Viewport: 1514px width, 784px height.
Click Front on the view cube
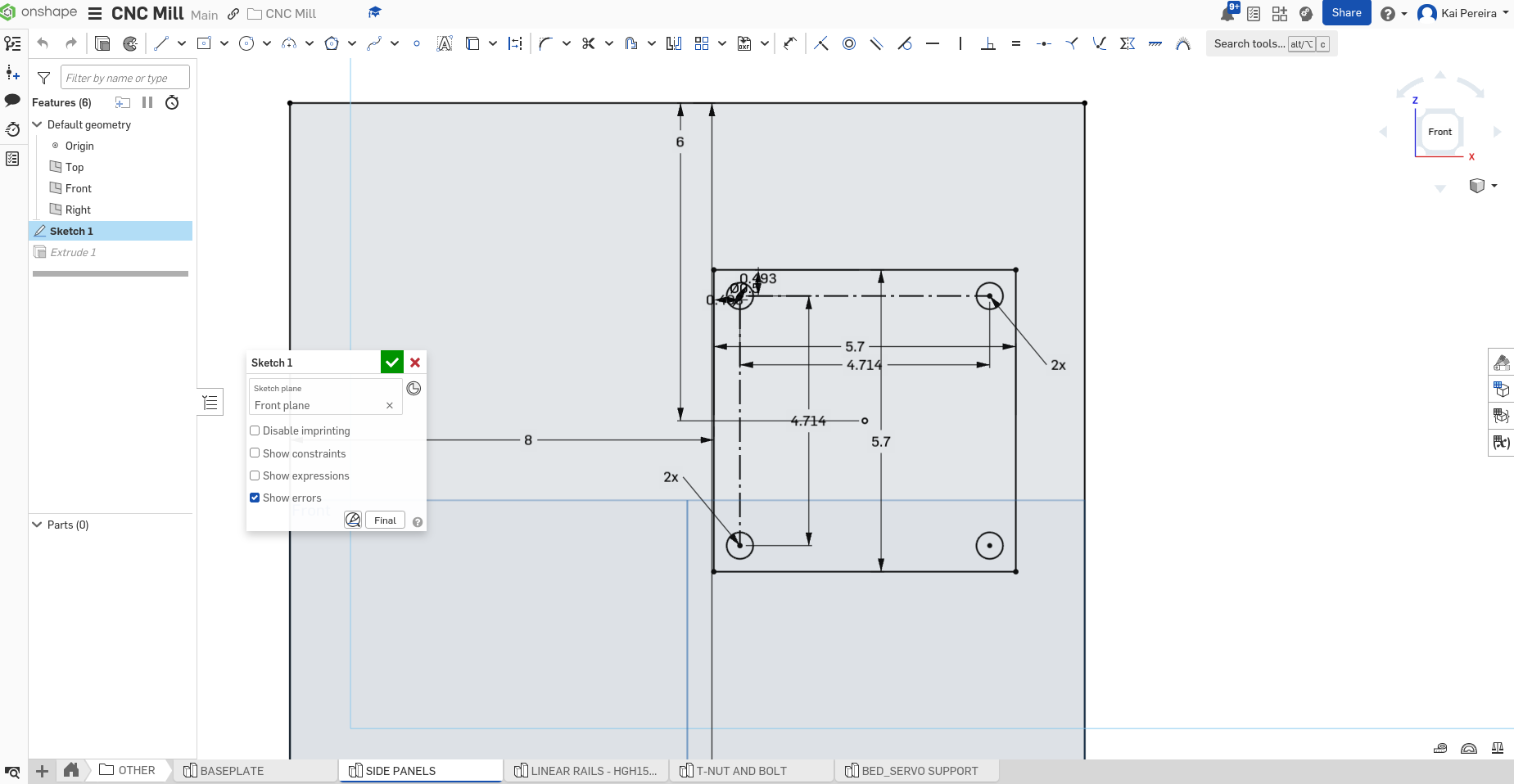coord(1439,131)
